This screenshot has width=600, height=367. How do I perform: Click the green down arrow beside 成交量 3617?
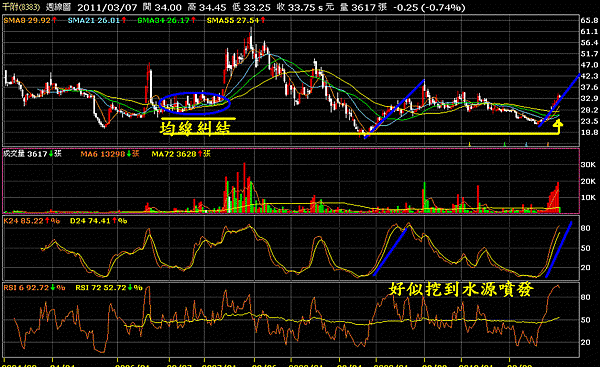[51, 154]
